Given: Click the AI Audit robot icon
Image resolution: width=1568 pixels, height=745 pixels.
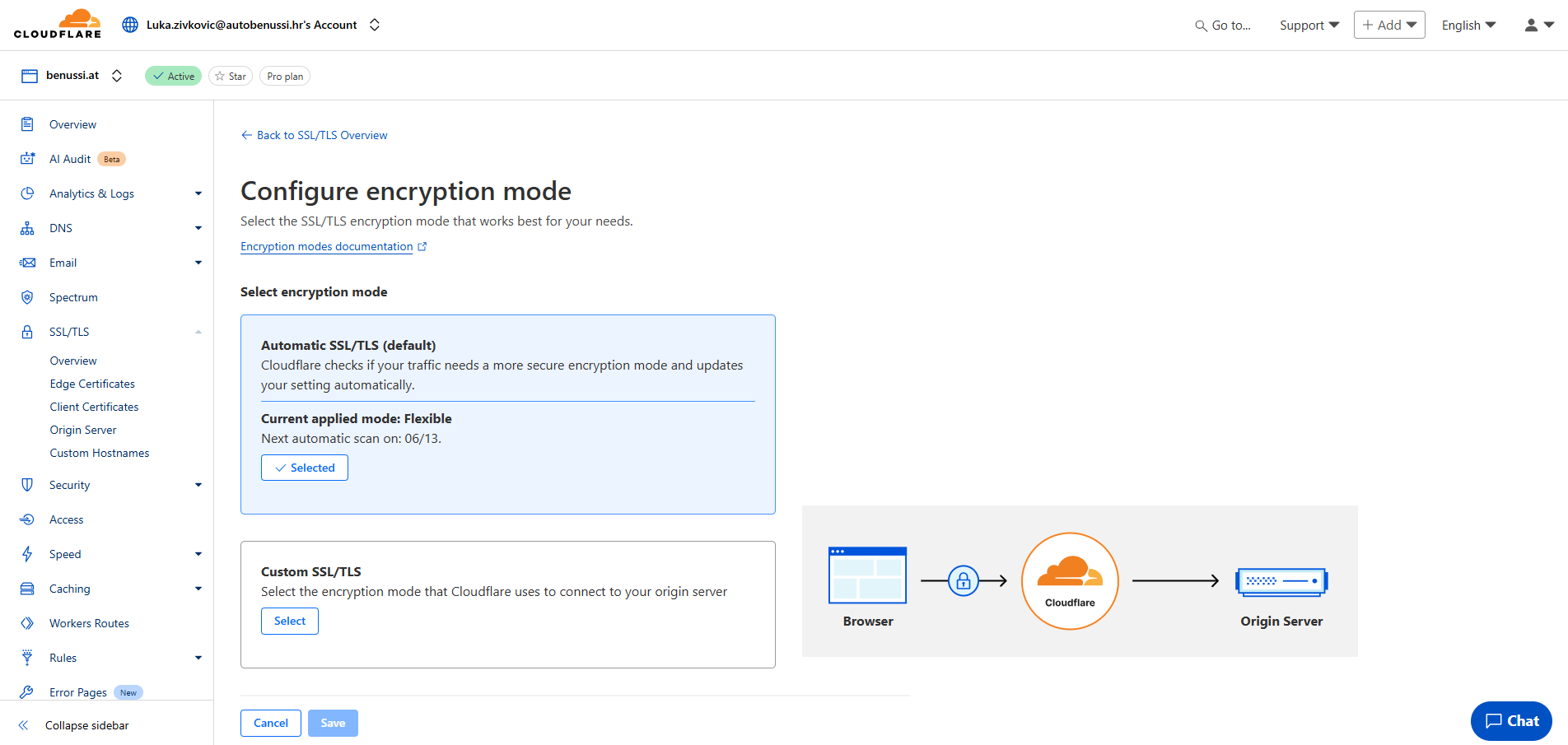Looking at the screenshot, I should pos(27,159).
